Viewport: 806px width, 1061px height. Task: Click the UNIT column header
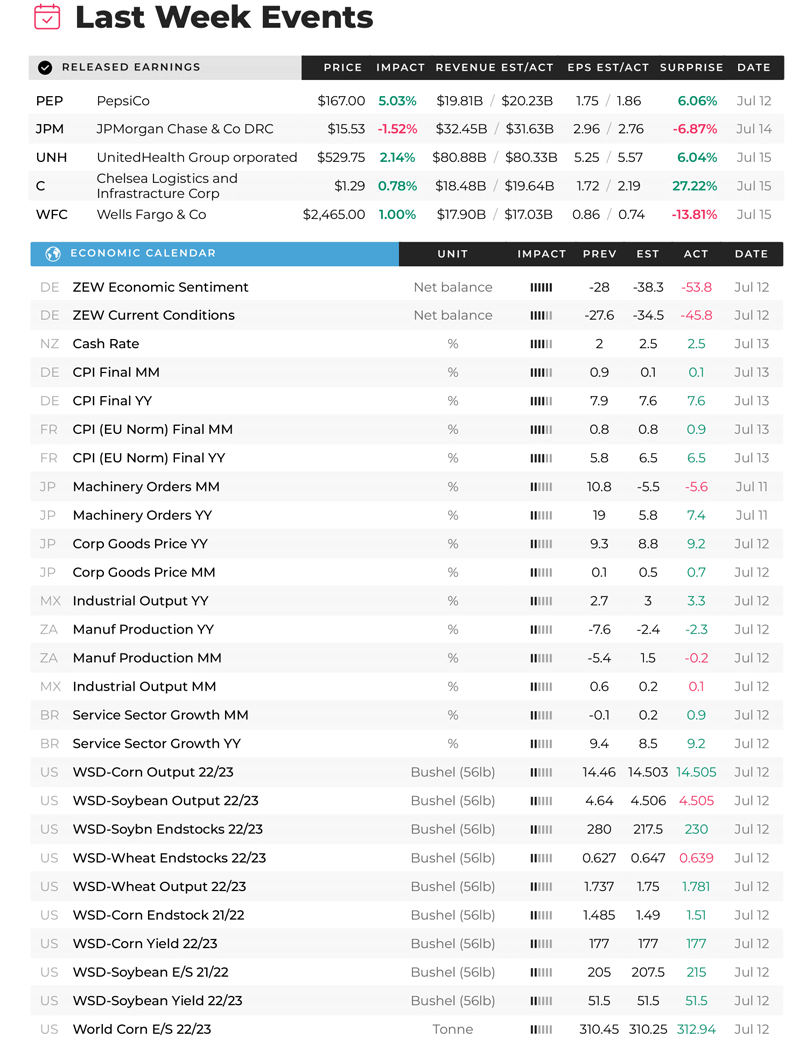(x=453, y=254)
